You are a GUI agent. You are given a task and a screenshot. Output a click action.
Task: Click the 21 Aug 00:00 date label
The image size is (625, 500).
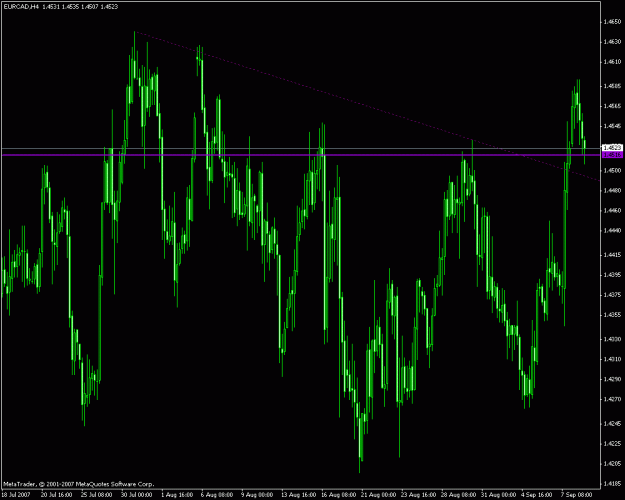(x=379, y=495)
